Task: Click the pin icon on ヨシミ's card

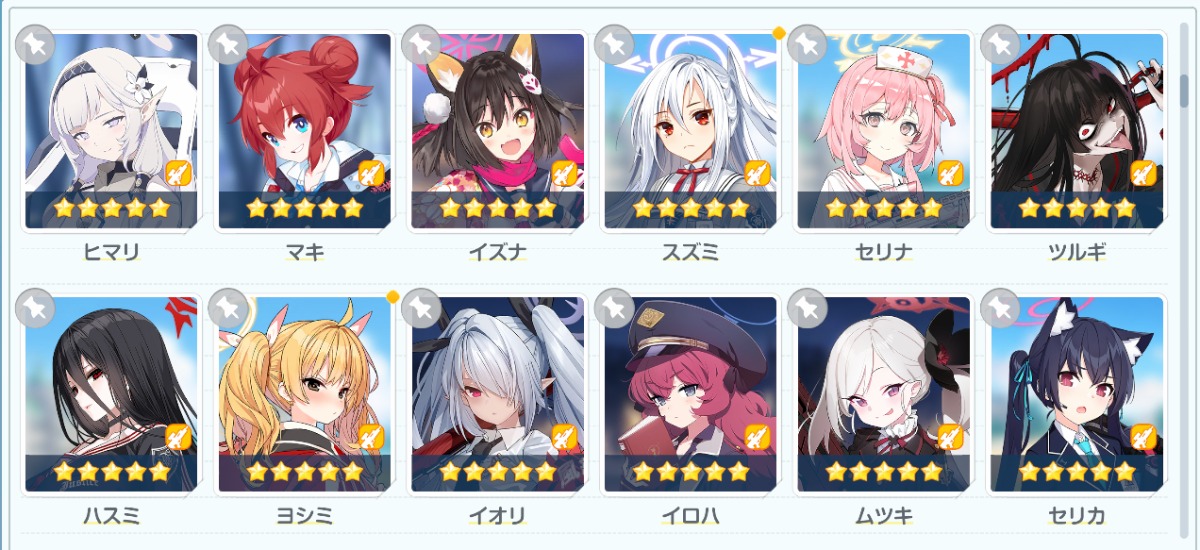Action: coord(228,307)
